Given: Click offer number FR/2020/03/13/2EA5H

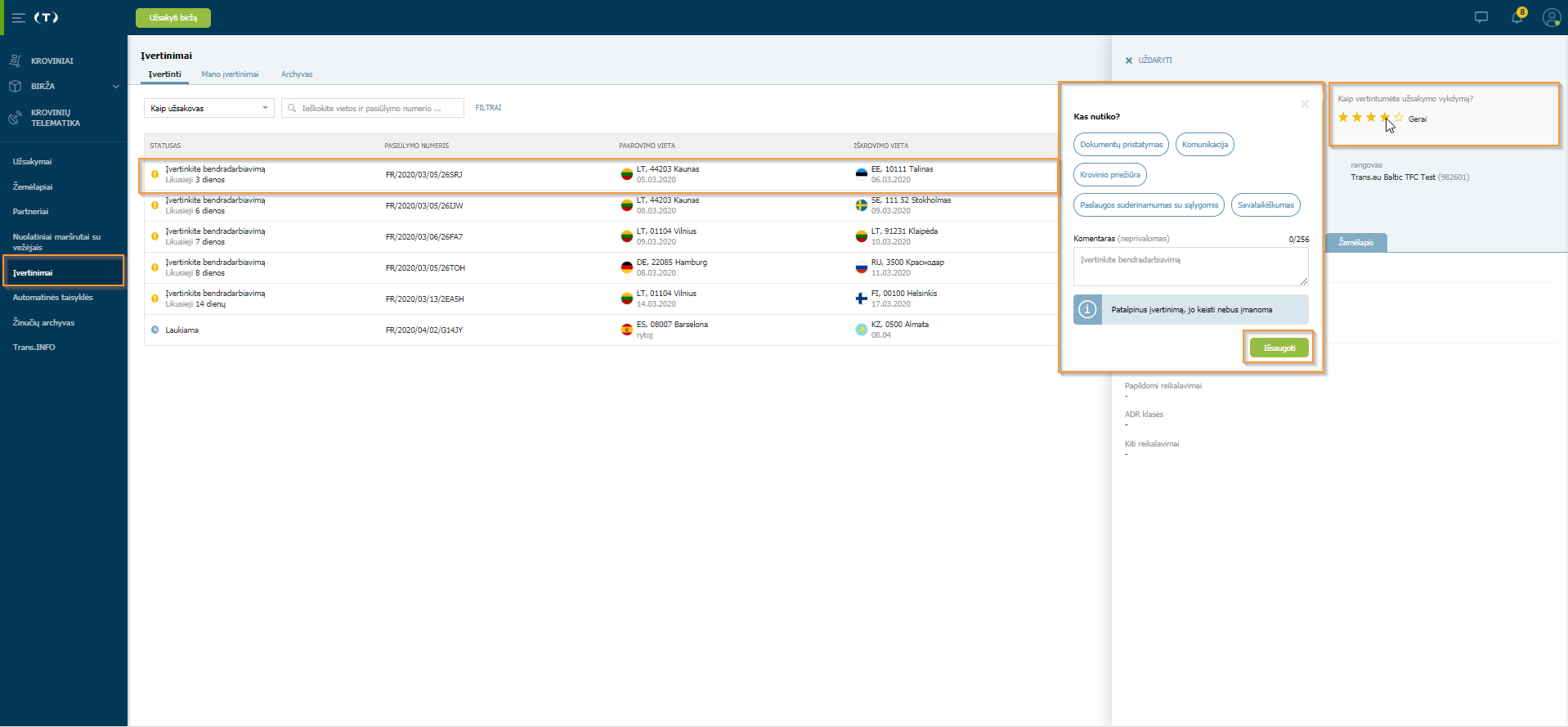Looking at the screenshot, I should tap(425, 299).
